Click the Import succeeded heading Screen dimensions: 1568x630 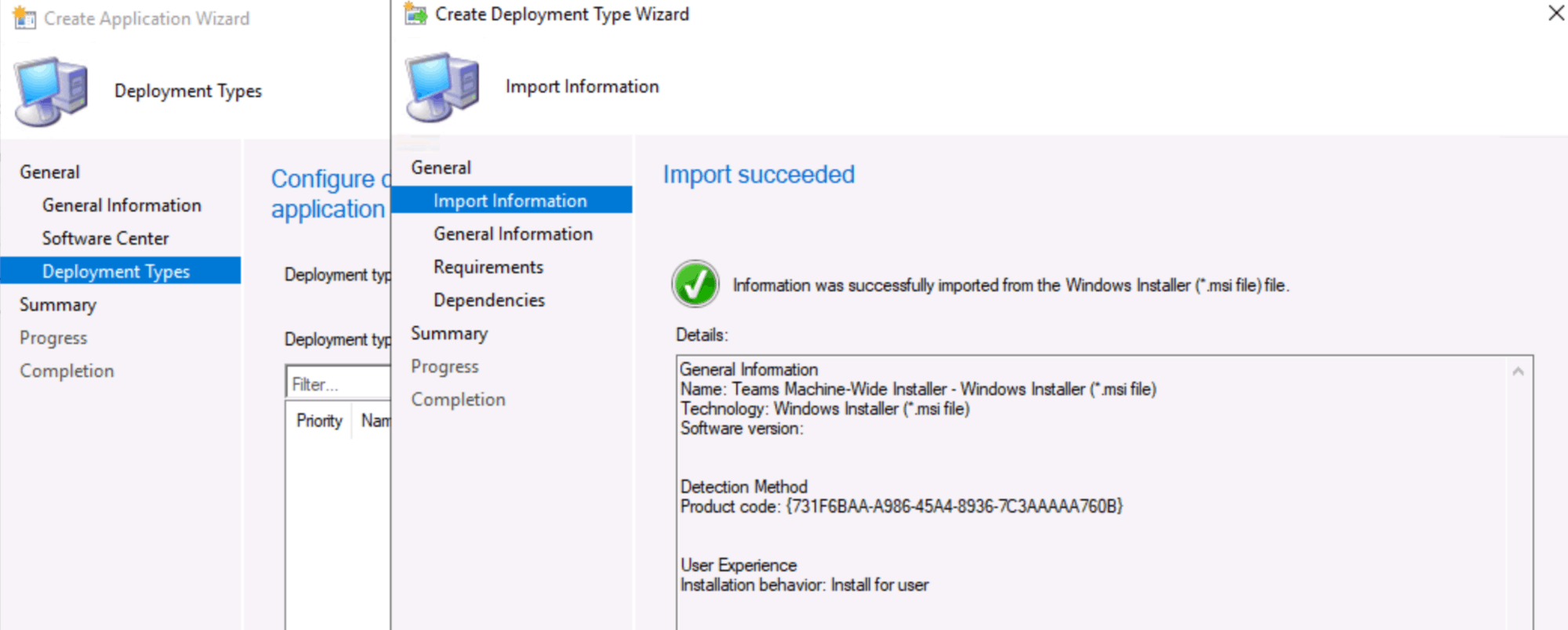(x=759, y=175)
